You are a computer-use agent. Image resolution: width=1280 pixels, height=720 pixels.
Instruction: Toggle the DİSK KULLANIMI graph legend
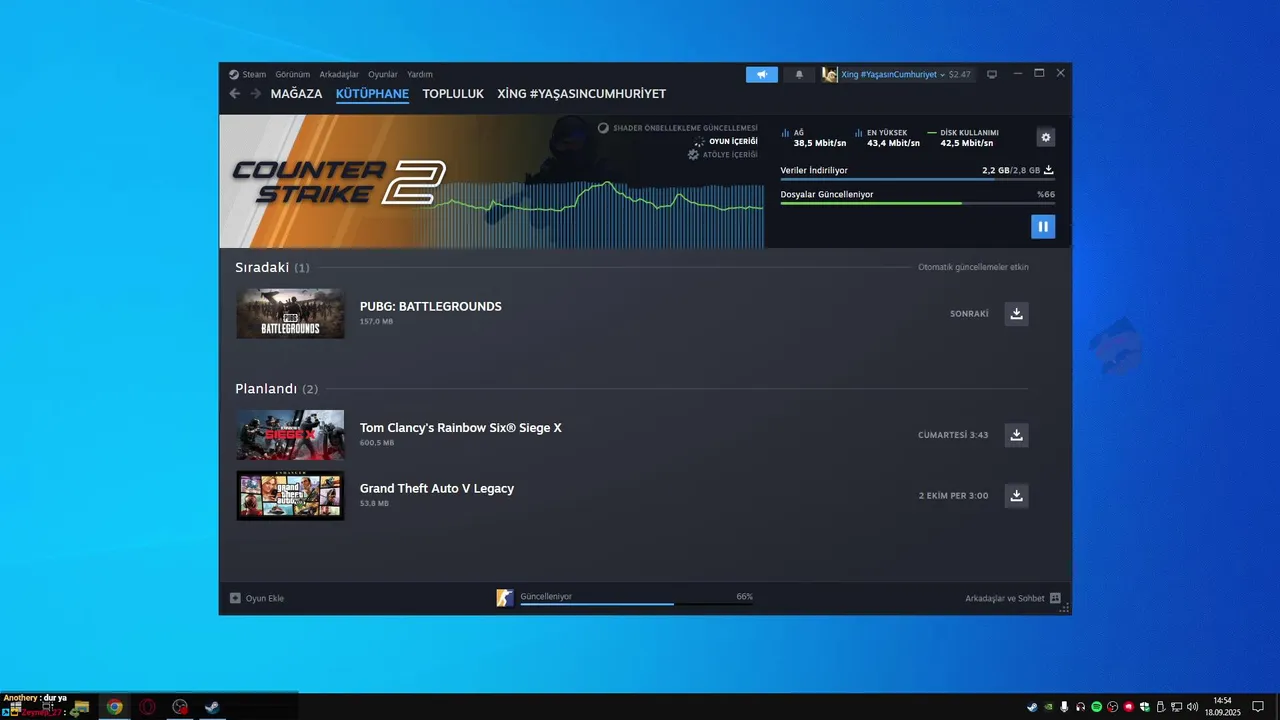click(x=963, y=138)
